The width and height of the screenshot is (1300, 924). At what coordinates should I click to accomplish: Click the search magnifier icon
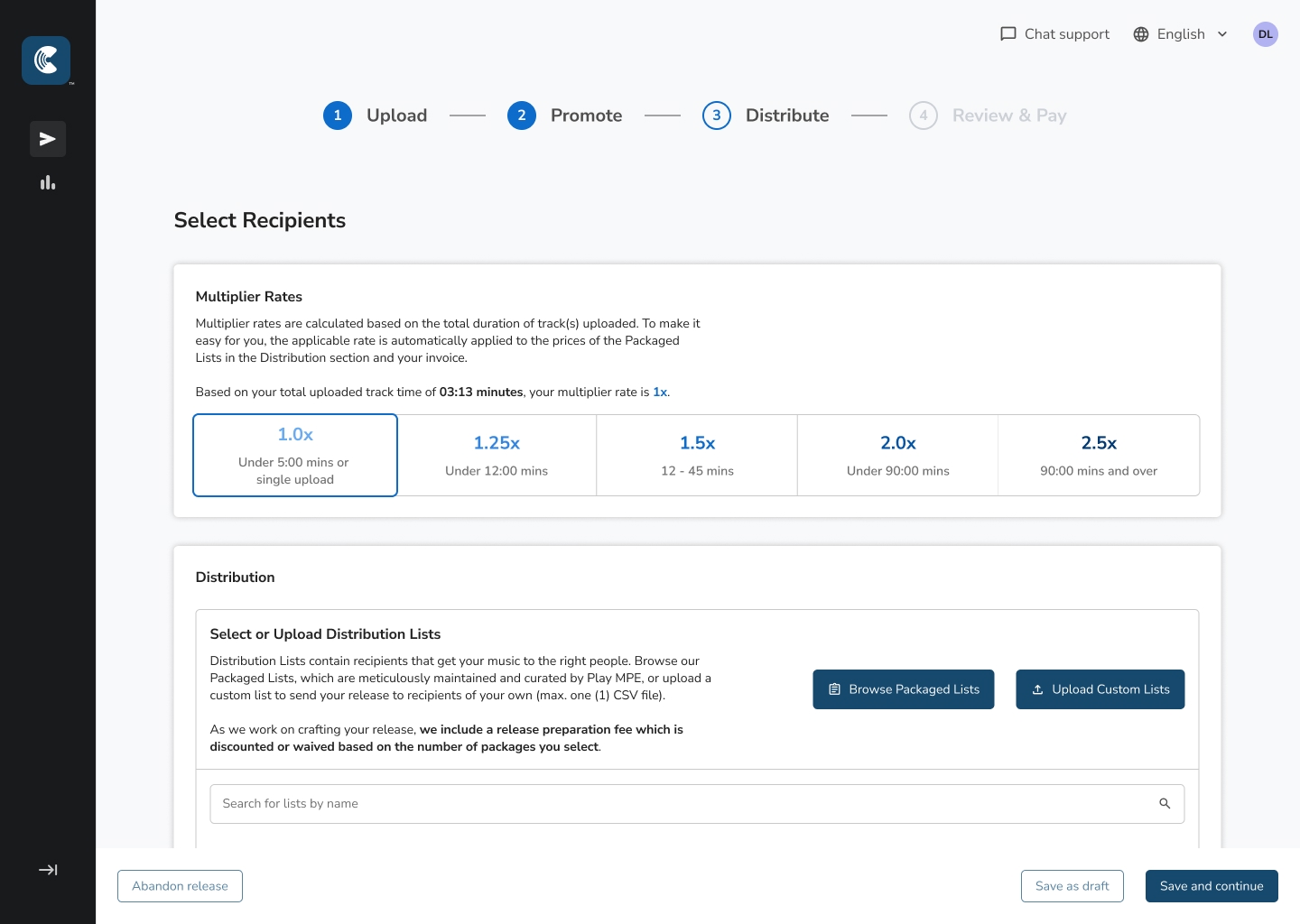pyautogui.click(x=1165, y=804)
